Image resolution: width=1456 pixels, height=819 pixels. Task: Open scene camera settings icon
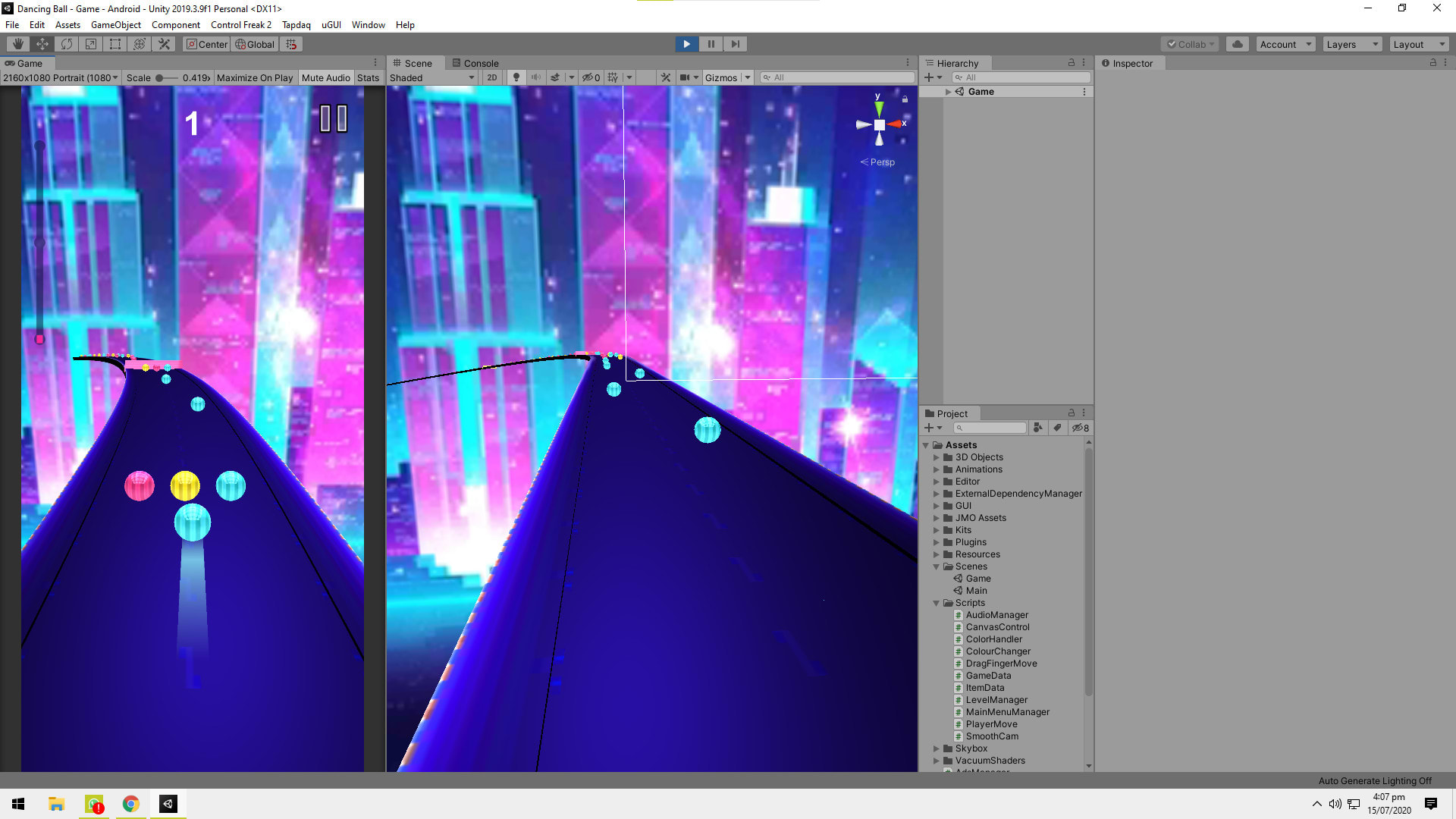(685, 77)
